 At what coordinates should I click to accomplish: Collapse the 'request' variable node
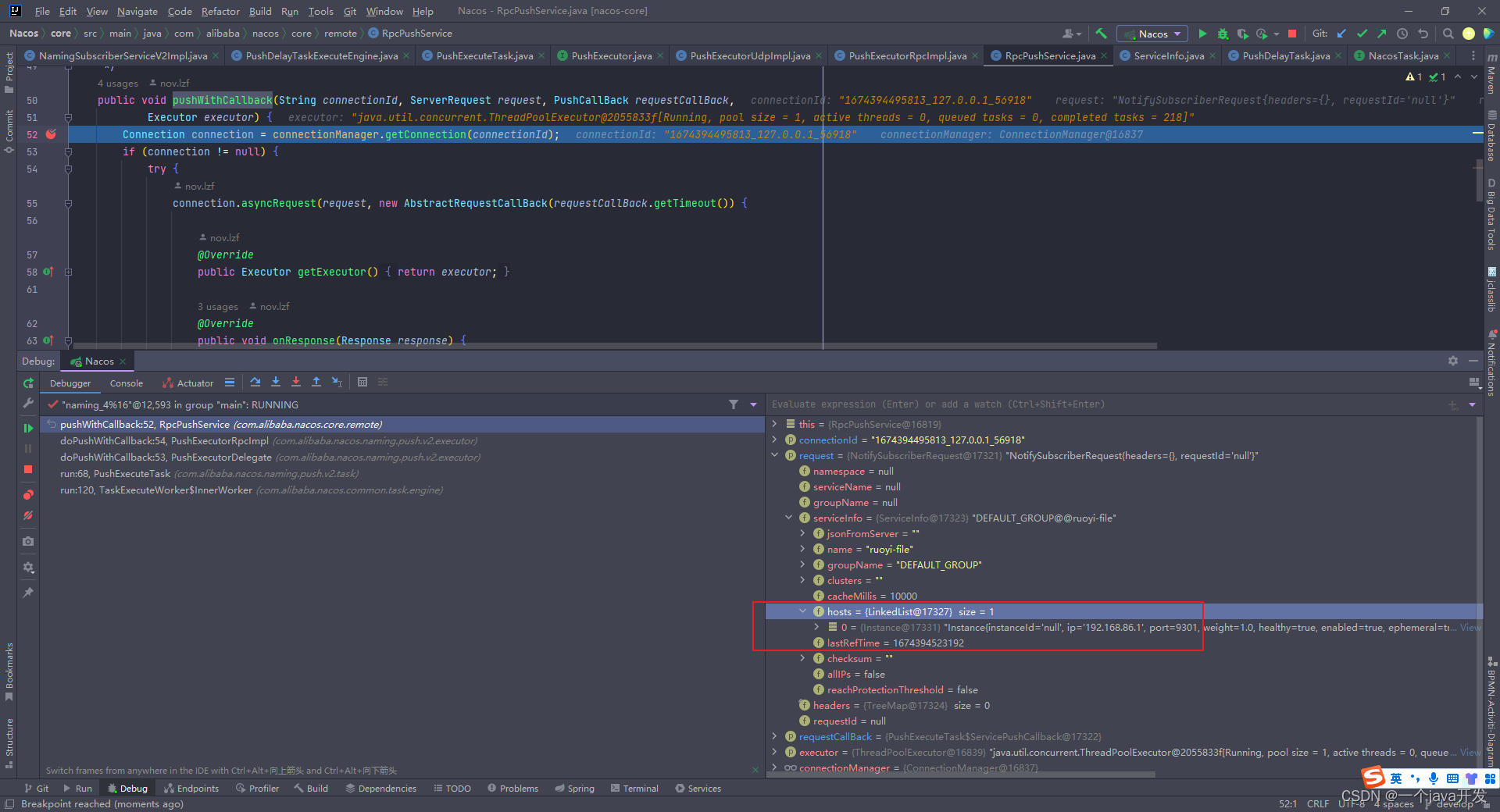pos(774,455)
